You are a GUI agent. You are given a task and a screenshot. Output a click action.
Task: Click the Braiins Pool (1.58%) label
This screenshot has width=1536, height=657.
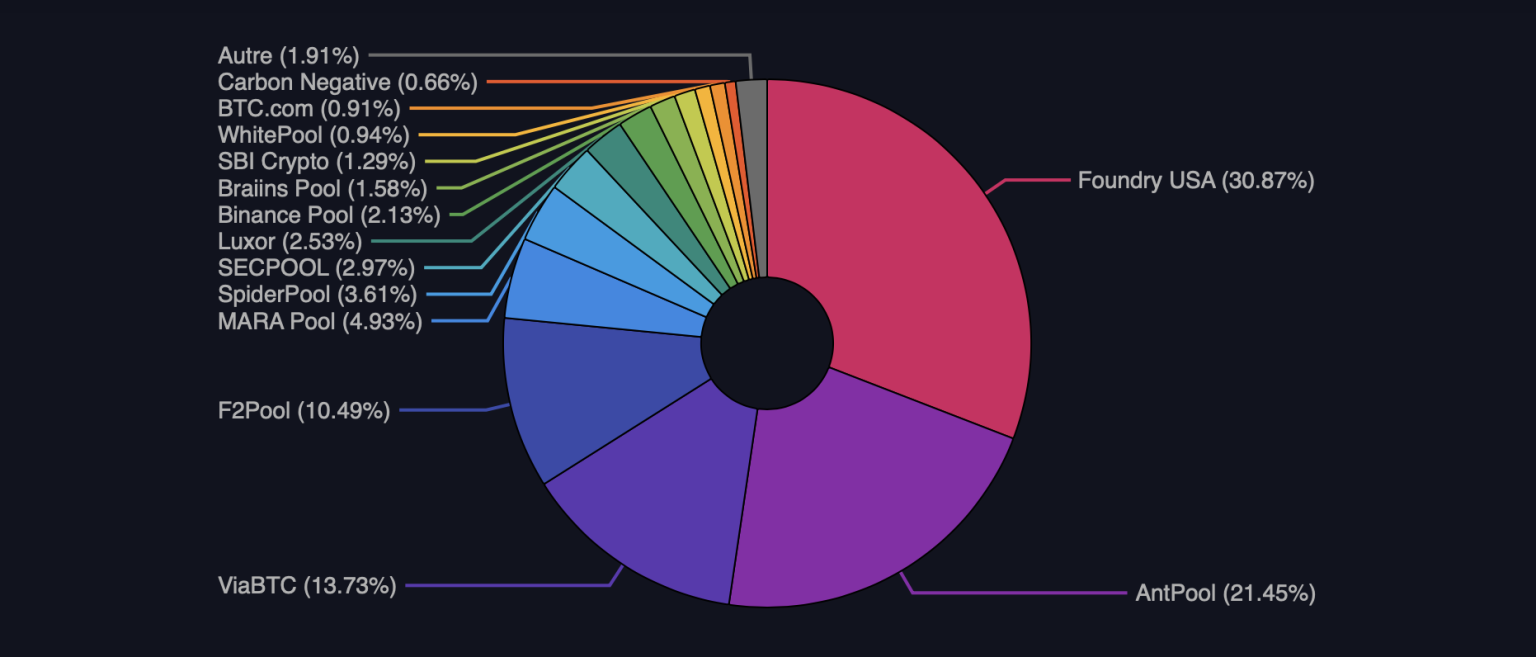point(323,188)
